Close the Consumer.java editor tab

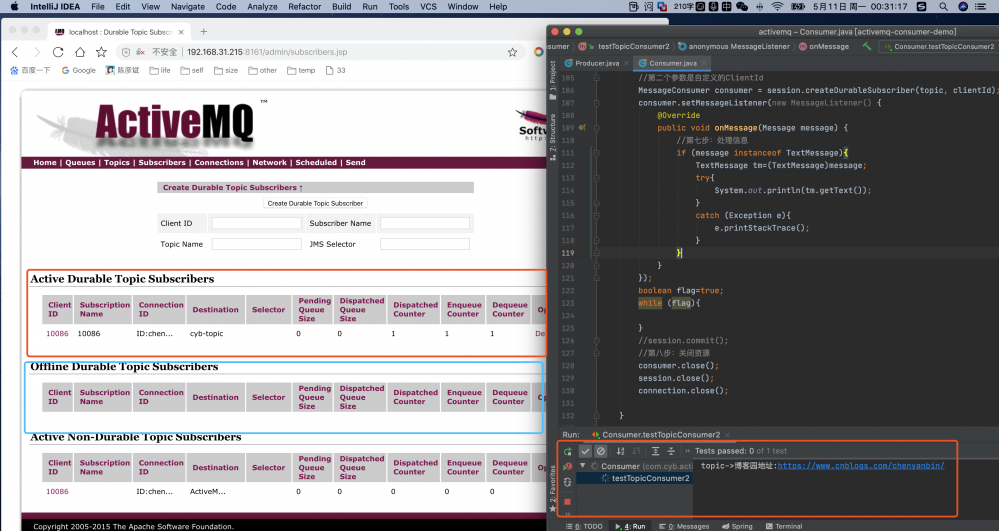click(704, 63)
